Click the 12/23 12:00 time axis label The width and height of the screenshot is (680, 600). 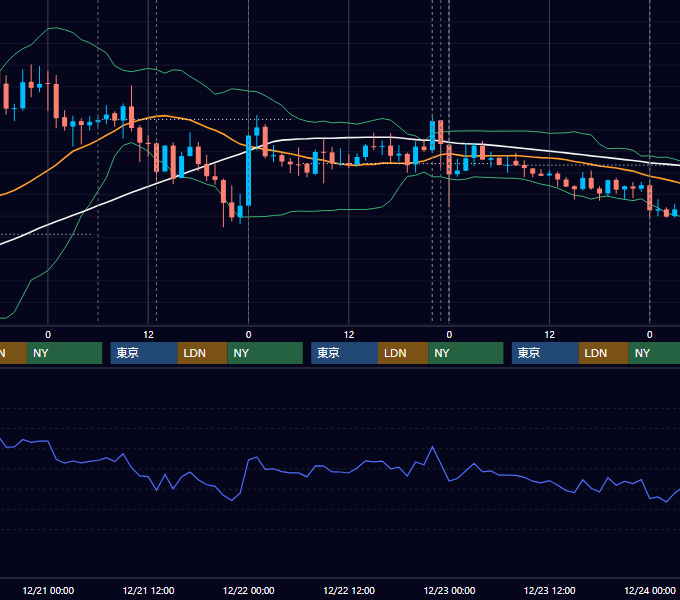(549, 590)
